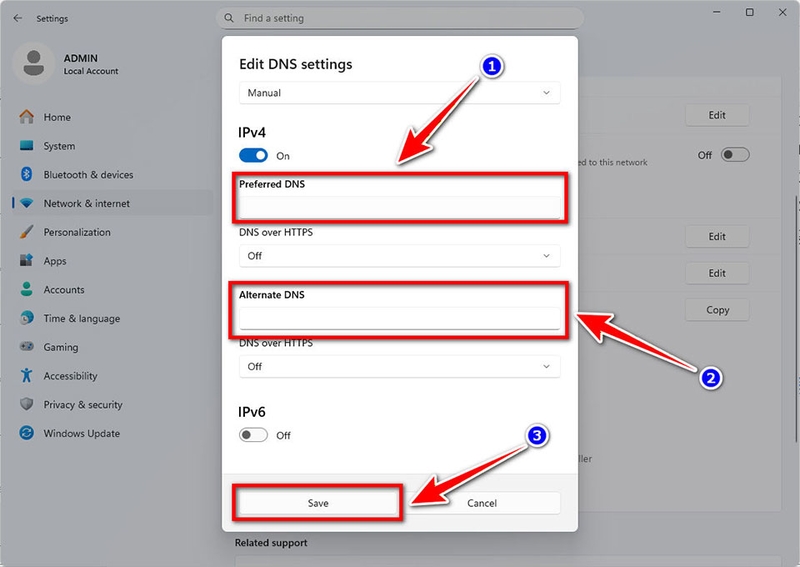Click the Preferred DNS input field
The image size is (800, 567).
[x=399, y=207]
